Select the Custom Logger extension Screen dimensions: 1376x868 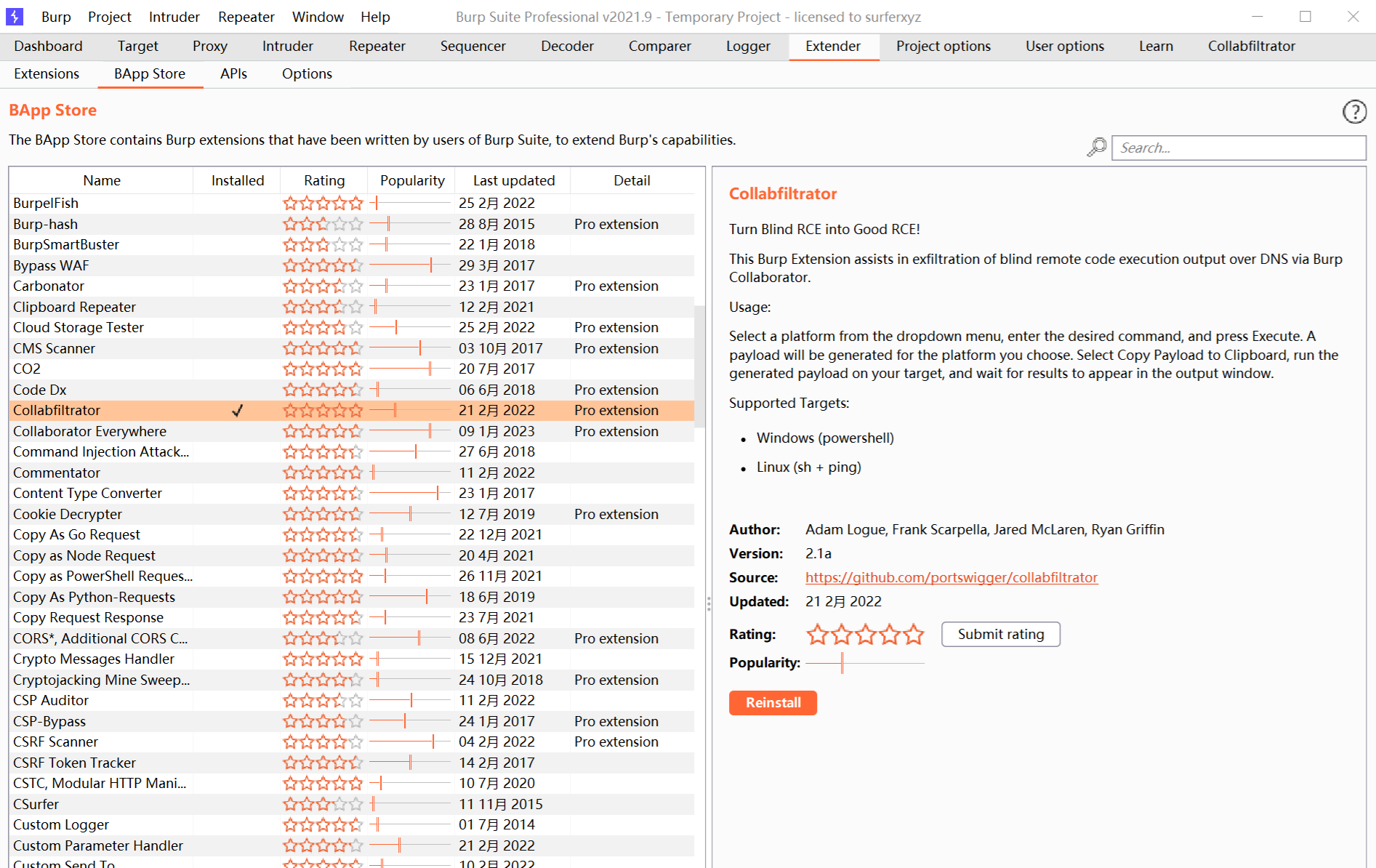pos(352,825)
